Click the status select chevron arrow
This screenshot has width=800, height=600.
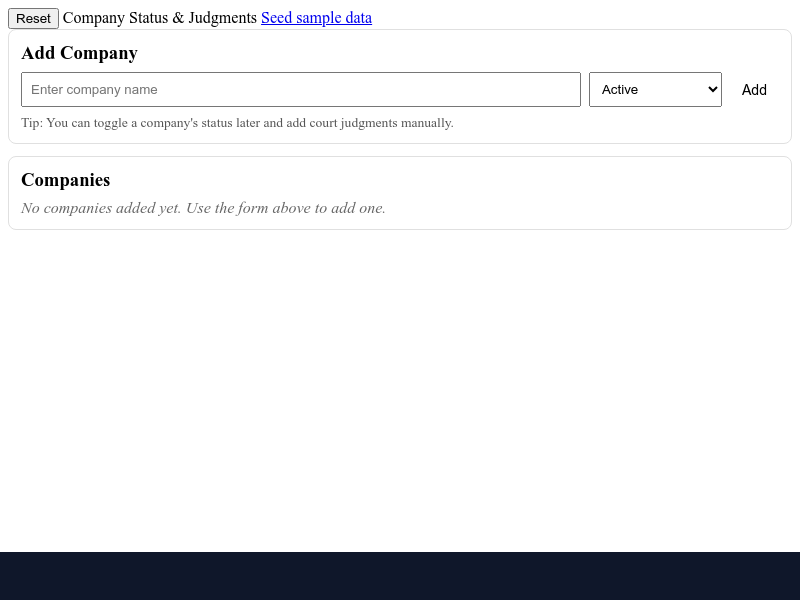(x=712, y=89)
